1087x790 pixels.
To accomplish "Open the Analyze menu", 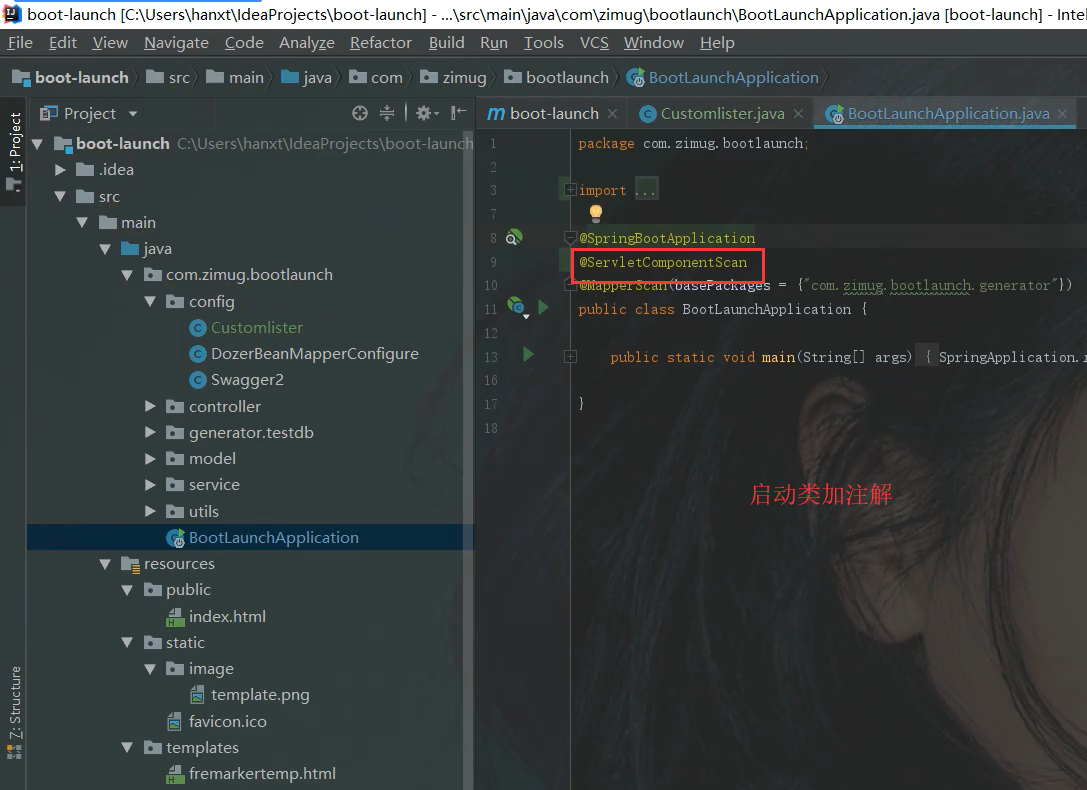I will click(x=306, y=43).
